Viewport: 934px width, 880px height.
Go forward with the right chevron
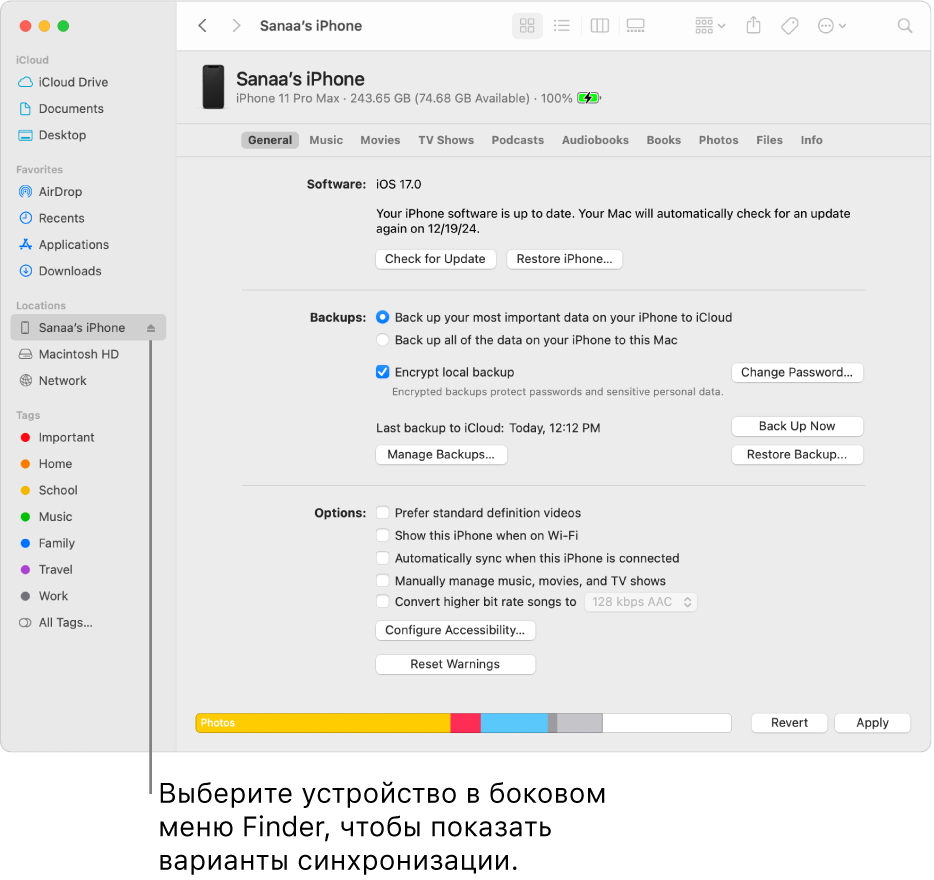pos(236,26)
